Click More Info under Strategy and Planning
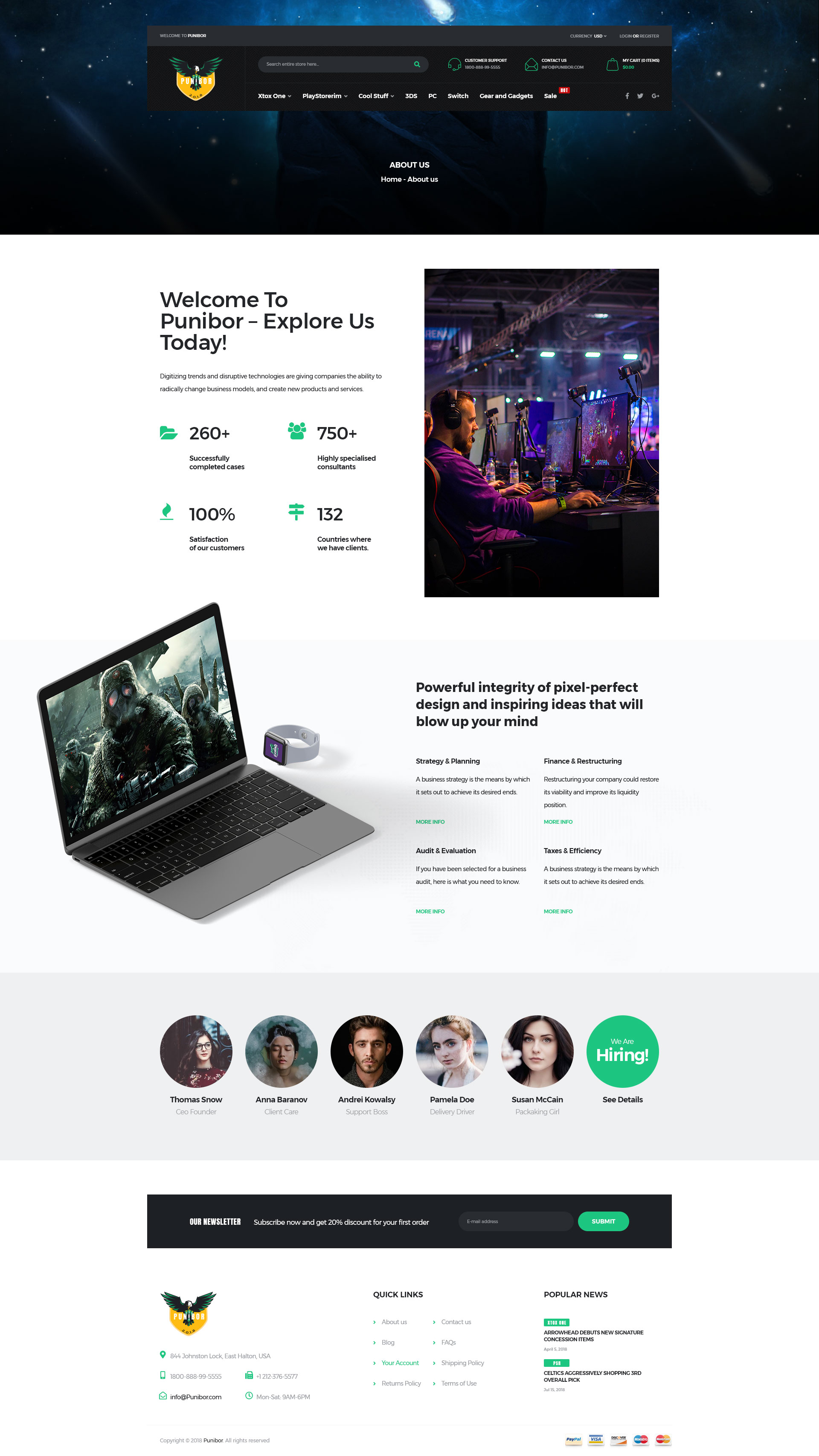Viewport: 819px width, 1456px height. tap(431, 821)
